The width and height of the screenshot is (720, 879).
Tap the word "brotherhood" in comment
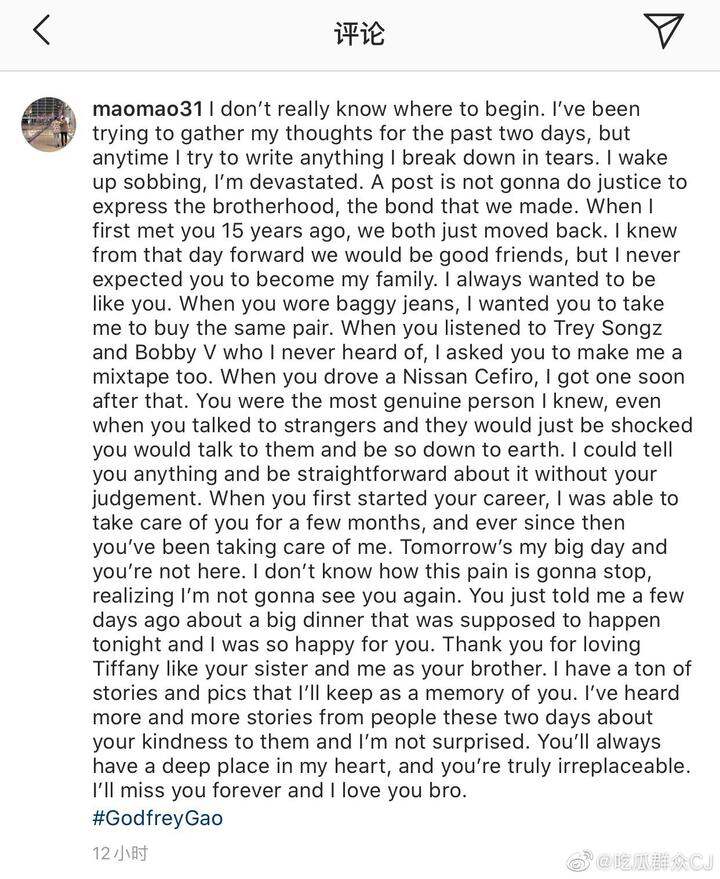coord(275,206)
